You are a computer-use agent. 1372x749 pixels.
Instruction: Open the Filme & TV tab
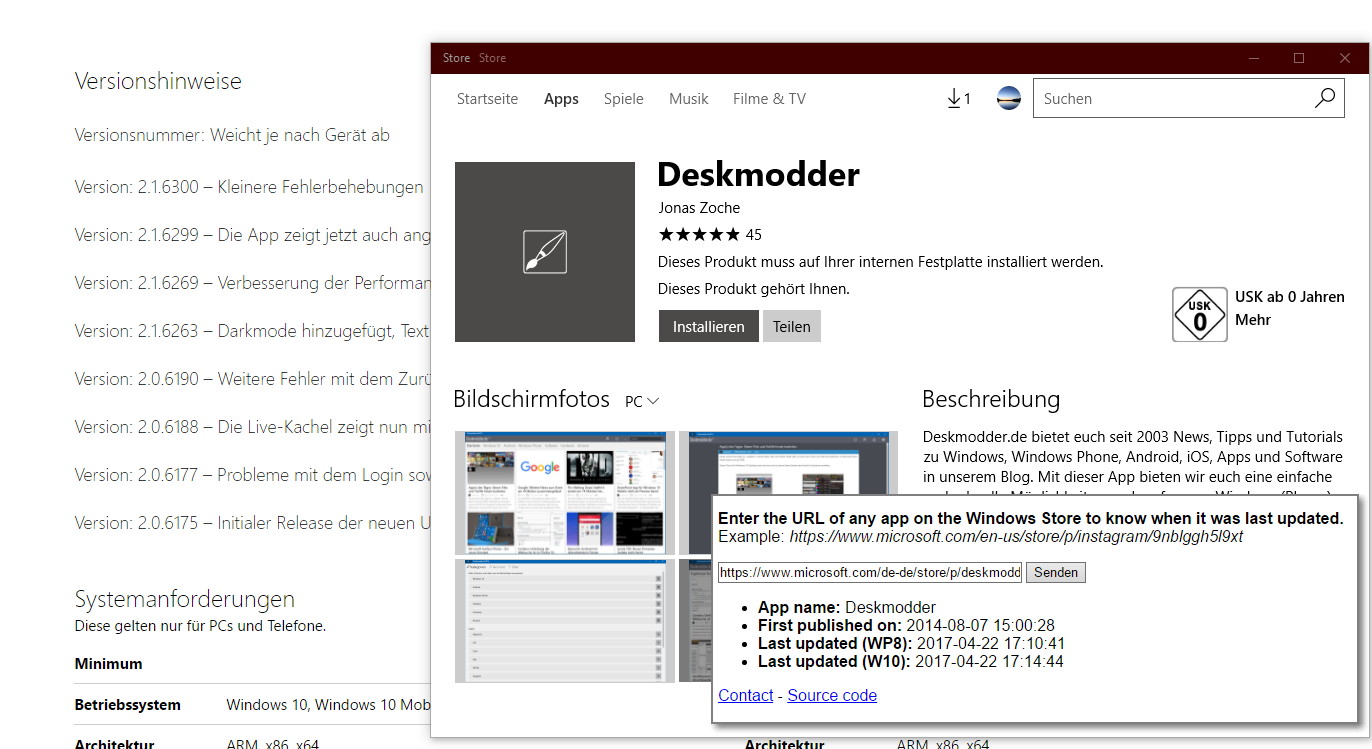769,99
